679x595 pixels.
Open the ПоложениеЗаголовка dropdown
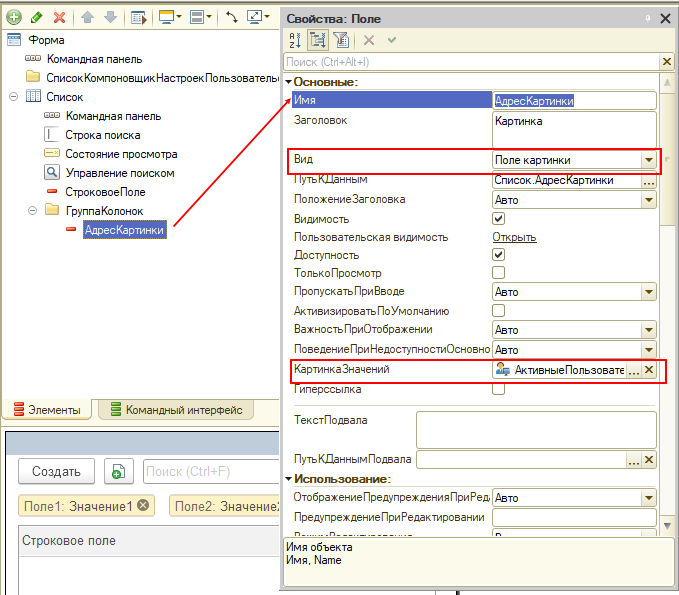coord(648,199)
